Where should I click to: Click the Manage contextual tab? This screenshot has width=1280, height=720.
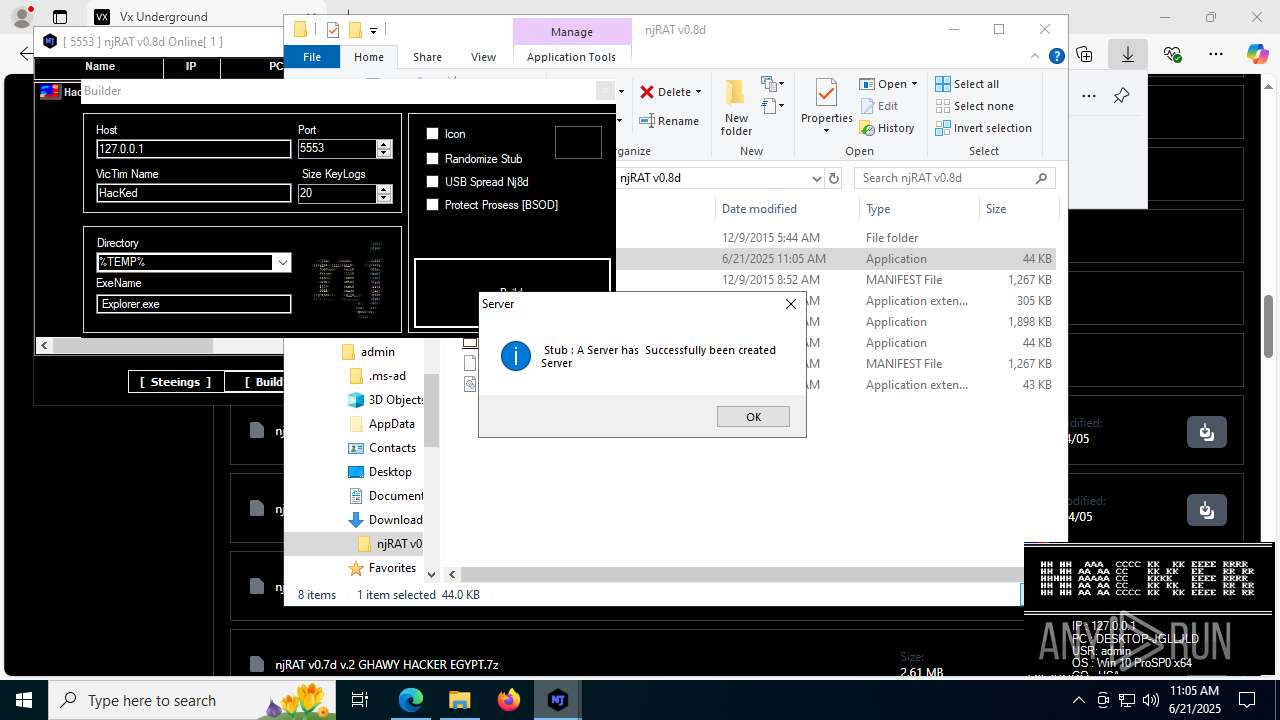(571, 32)
